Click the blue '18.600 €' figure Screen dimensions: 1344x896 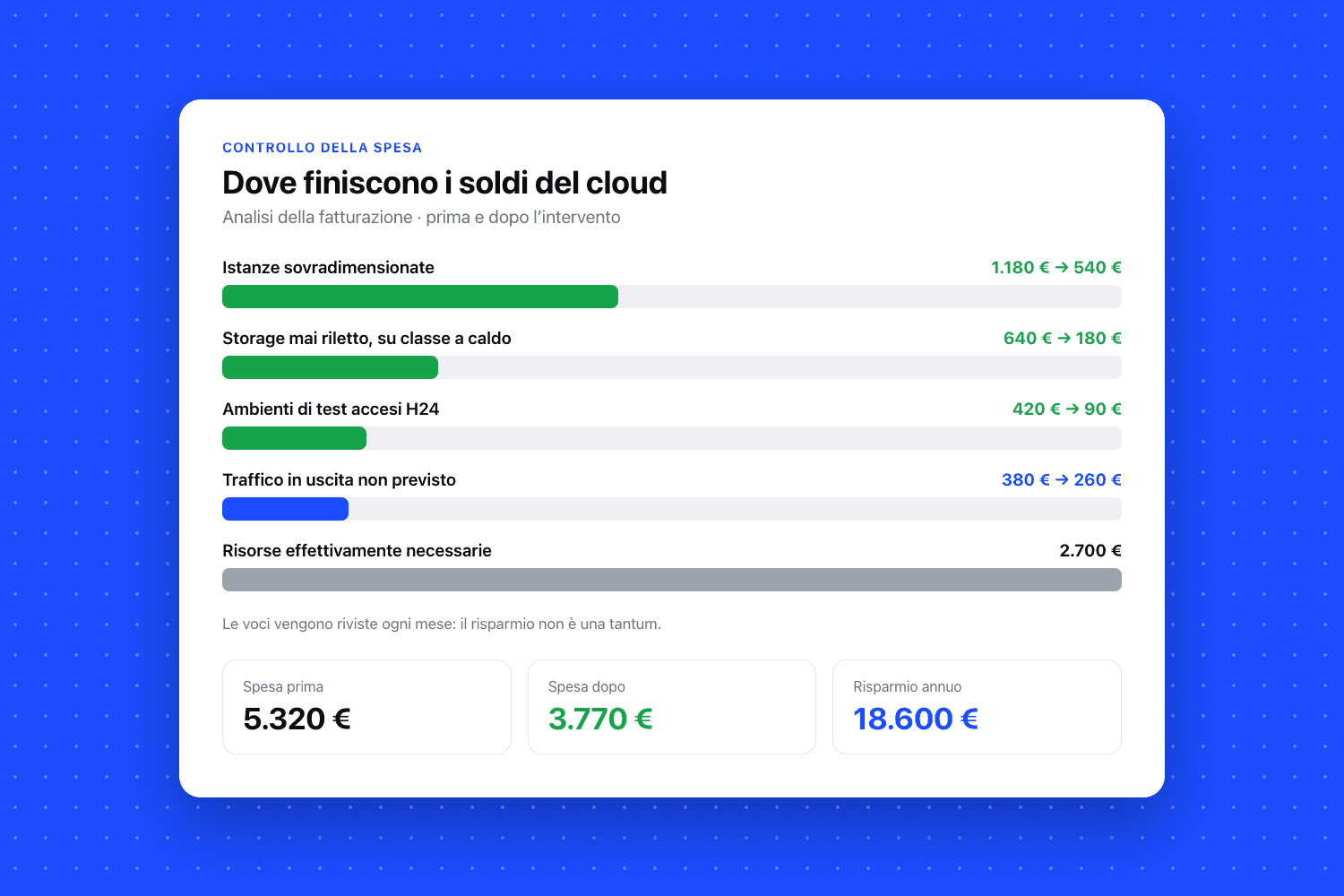[x=916, y=719]
